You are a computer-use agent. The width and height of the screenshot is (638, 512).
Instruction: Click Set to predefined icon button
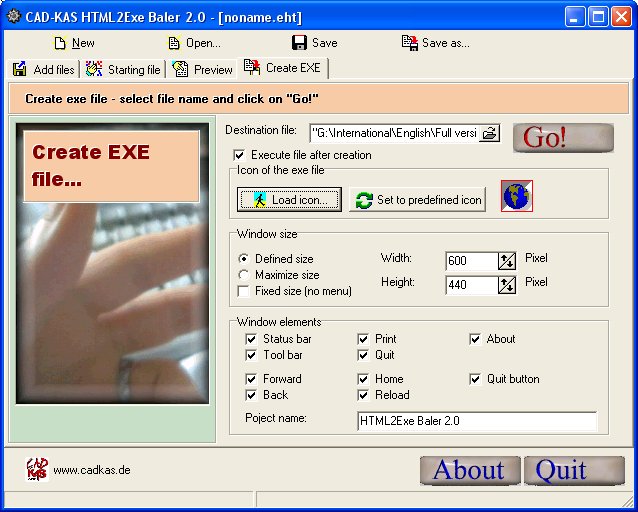[418, 200]
